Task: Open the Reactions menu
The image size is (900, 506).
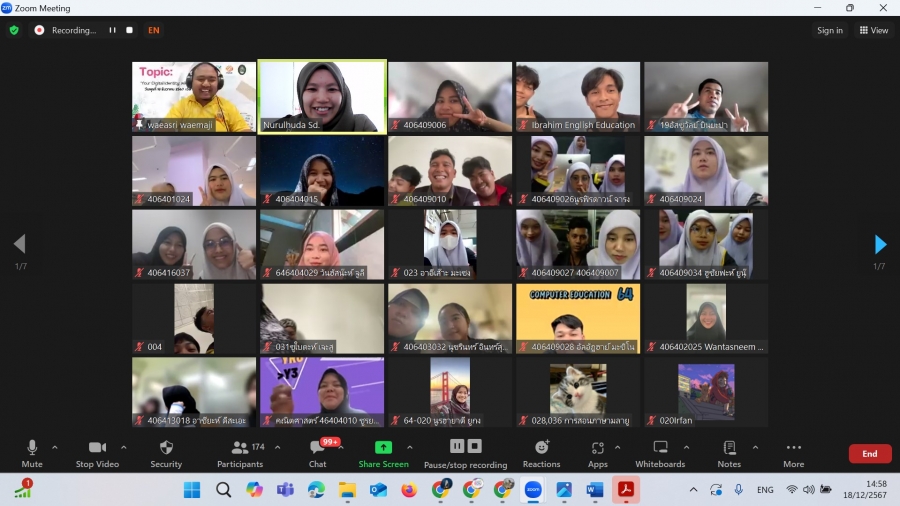Action: coord(541,452)
